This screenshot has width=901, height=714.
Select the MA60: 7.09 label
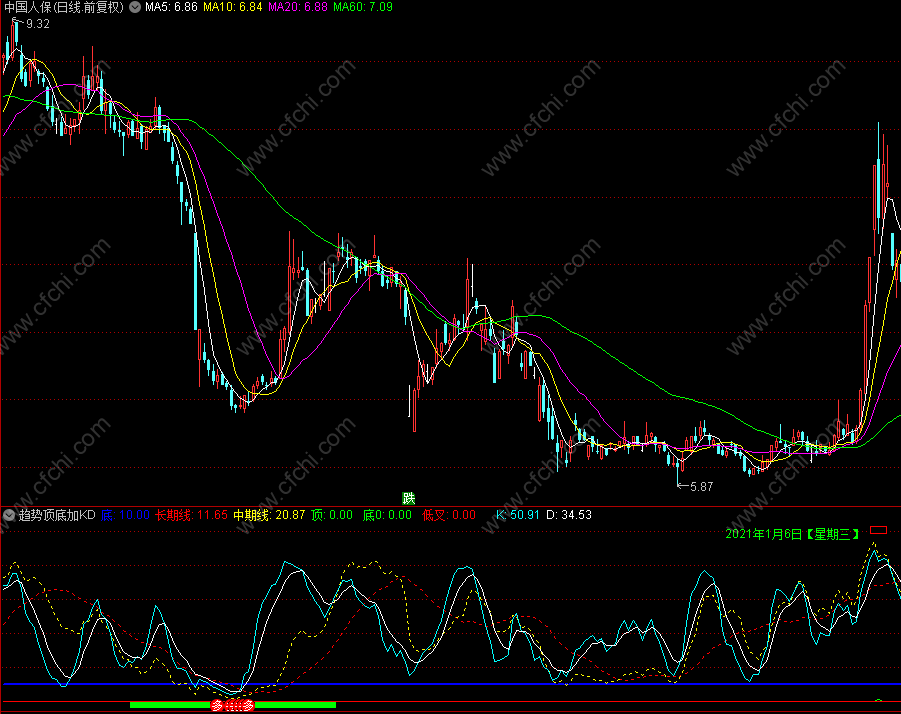363,7
